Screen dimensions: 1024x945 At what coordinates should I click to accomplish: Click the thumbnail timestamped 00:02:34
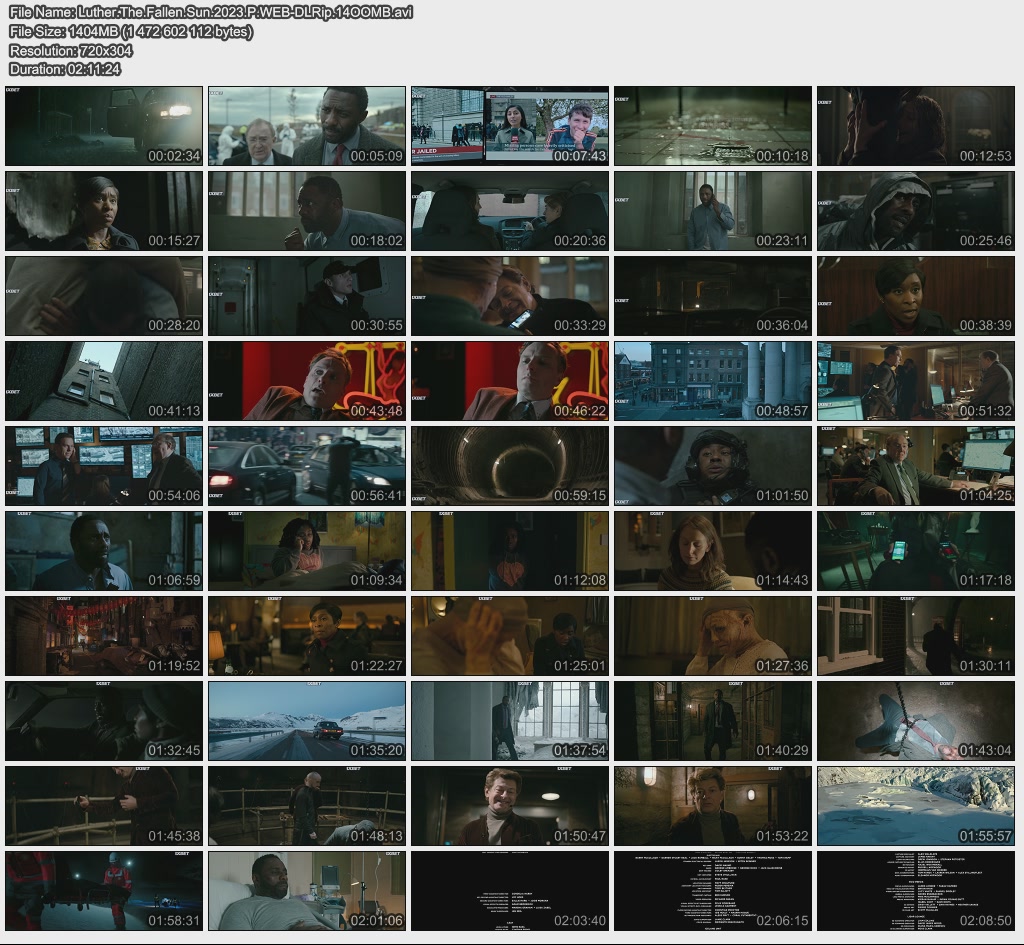click(x=104, y=126)
